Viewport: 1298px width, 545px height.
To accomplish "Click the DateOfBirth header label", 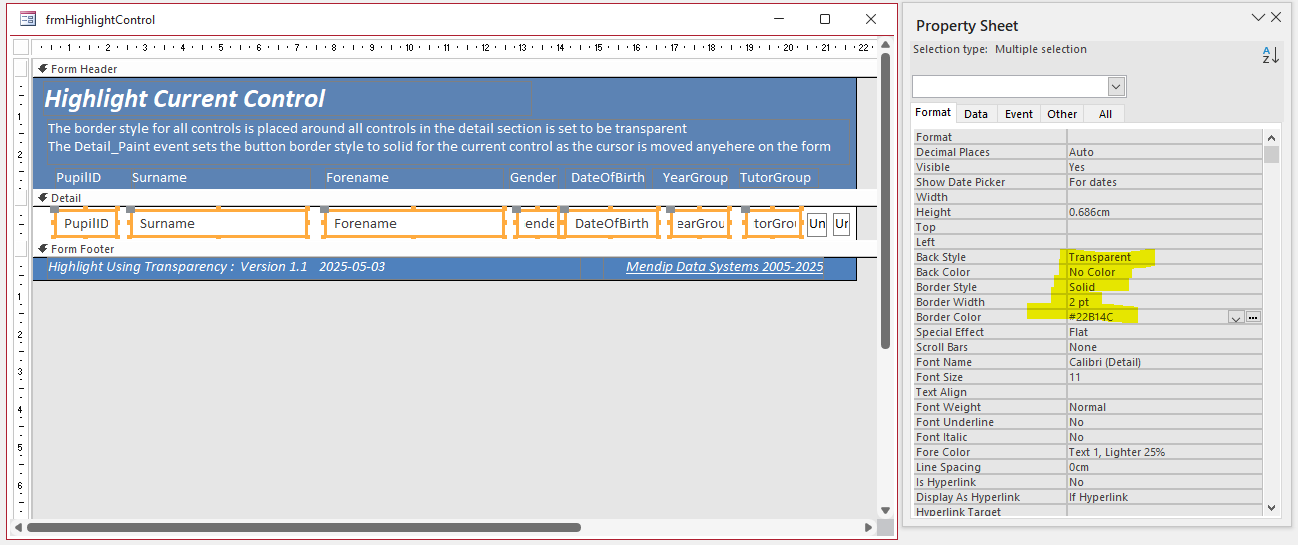I will point(608,178).
